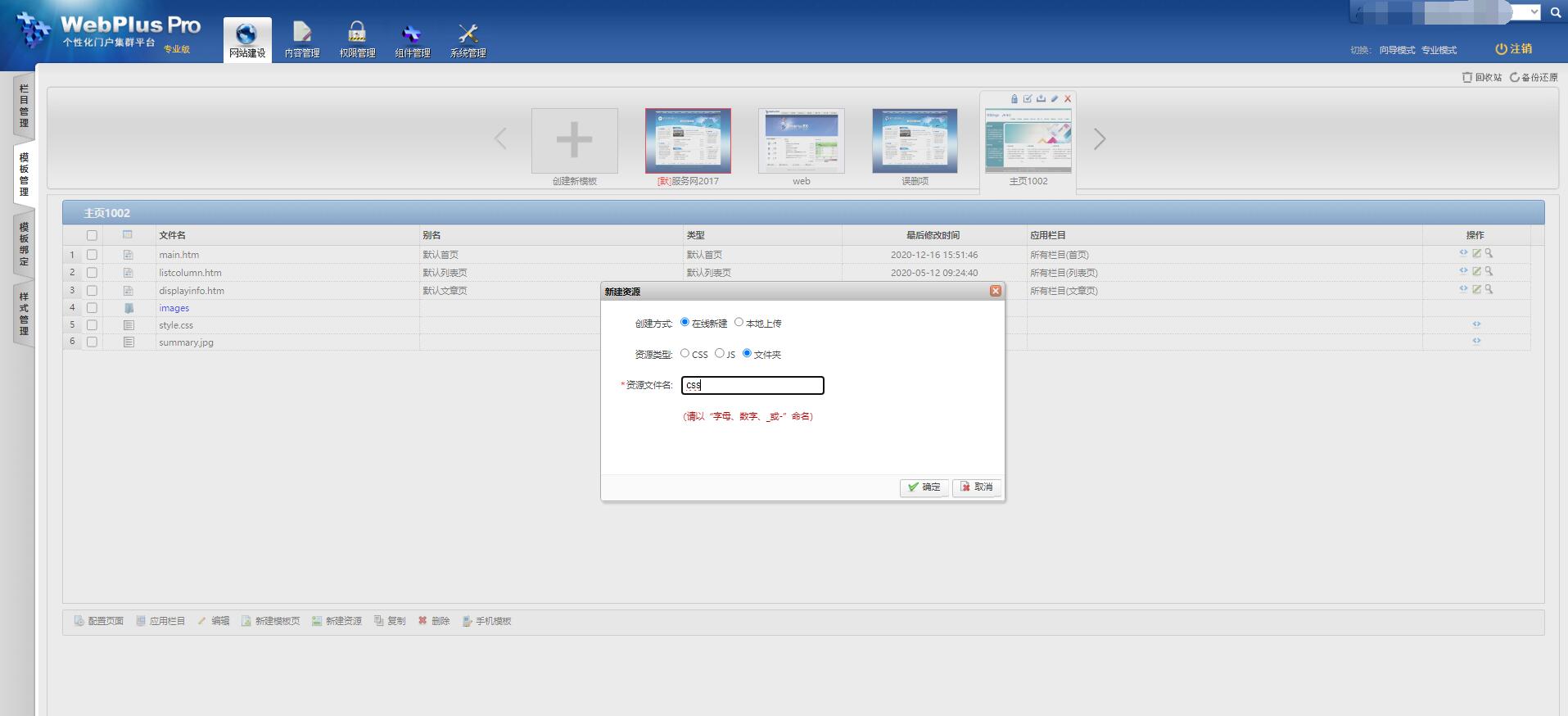The image size is (1568, 716).
Task: Select the 本地上传 radio option
Action: click(x=739, y=323)
